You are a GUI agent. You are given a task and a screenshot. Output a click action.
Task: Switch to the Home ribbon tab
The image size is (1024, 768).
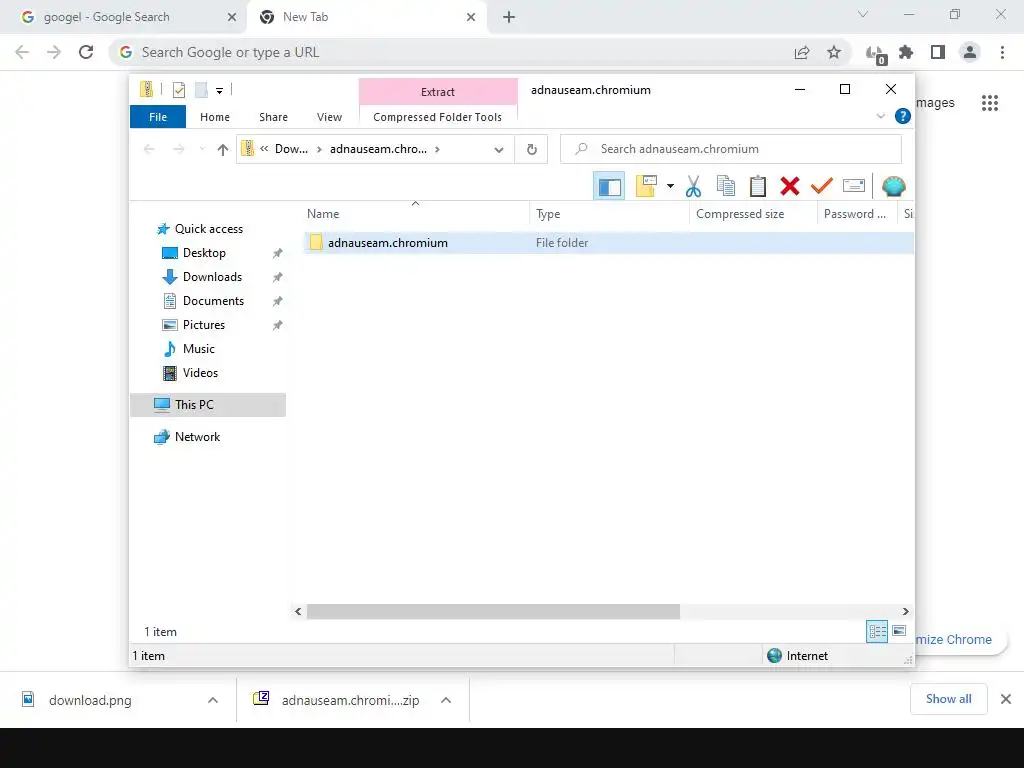(215, 117)
